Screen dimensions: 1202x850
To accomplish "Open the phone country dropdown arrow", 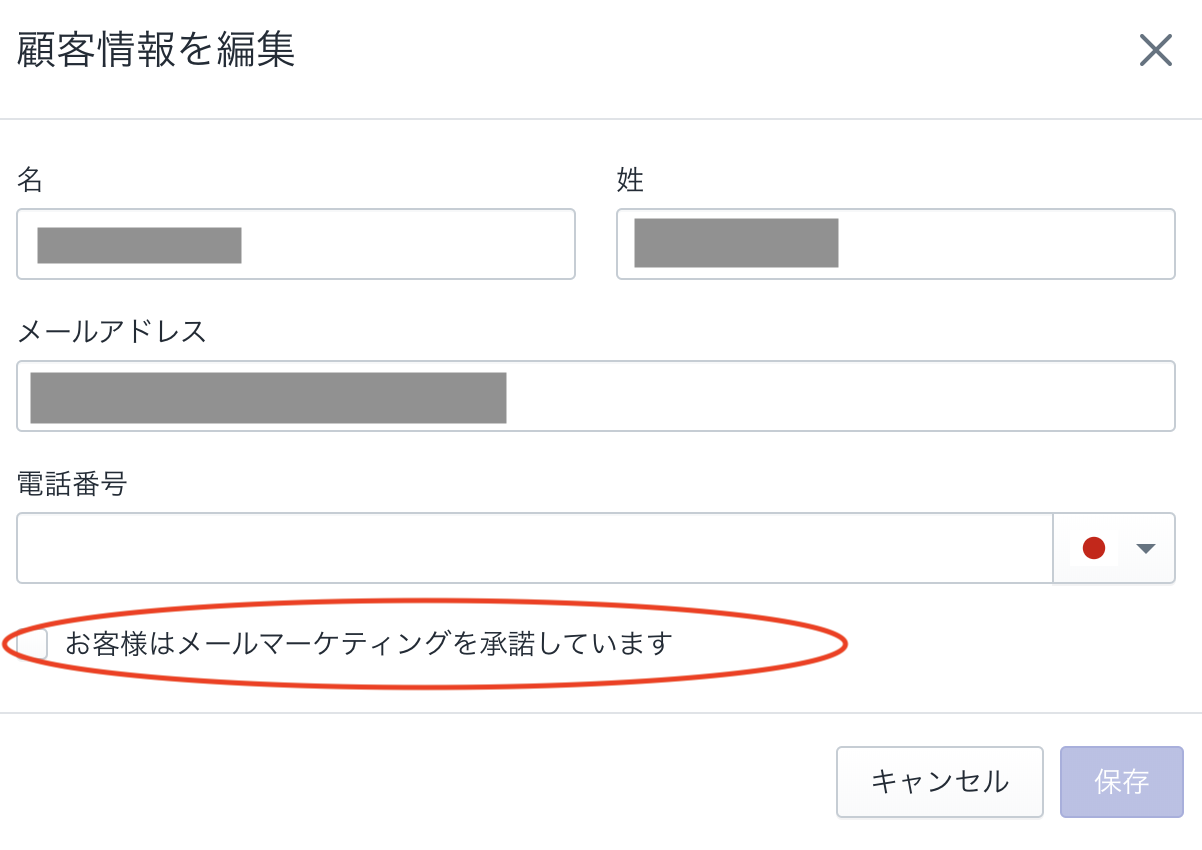I will click(1146, 548).
